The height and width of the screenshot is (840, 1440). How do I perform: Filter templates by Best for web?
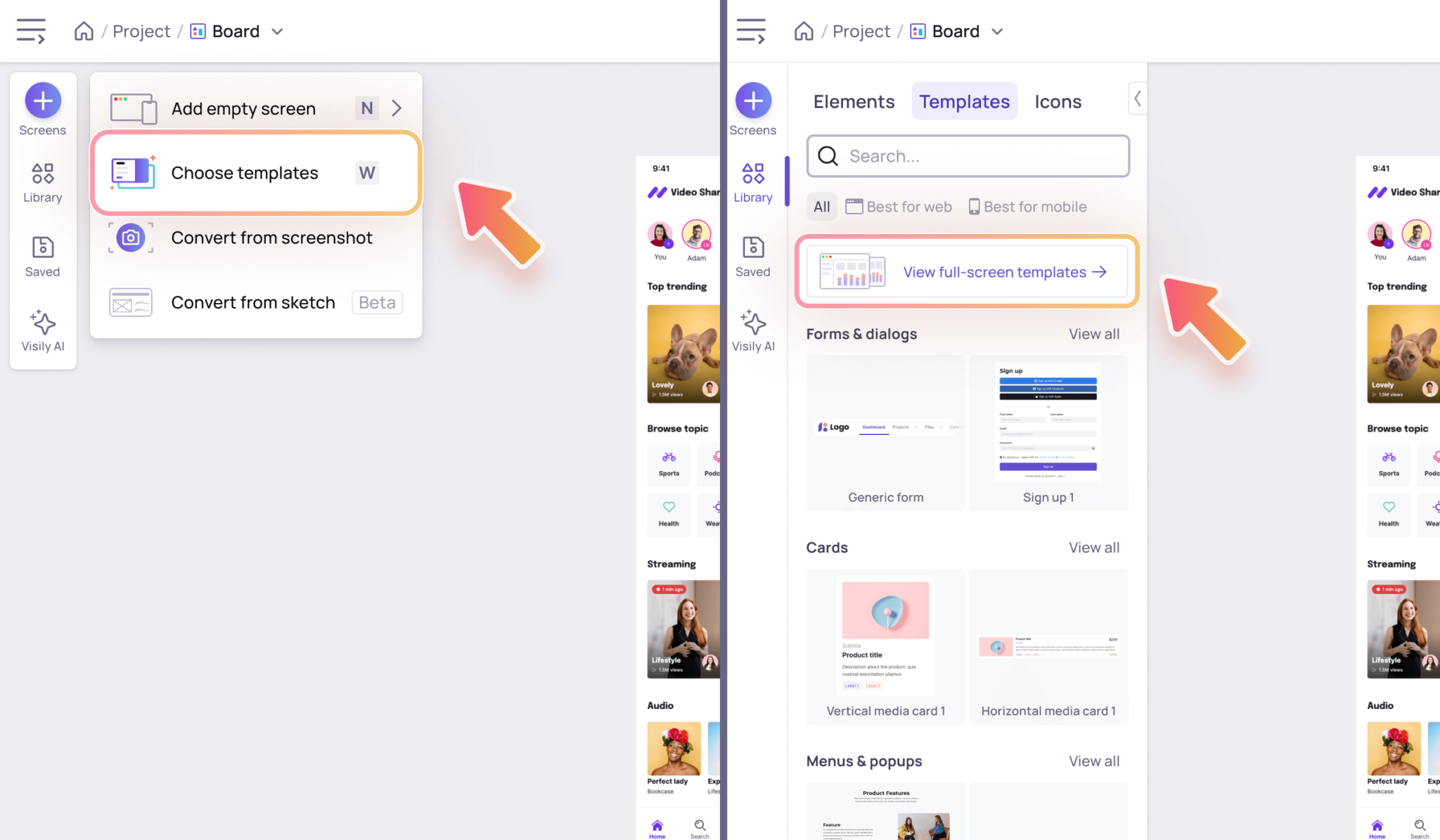(x=899, y=207)
